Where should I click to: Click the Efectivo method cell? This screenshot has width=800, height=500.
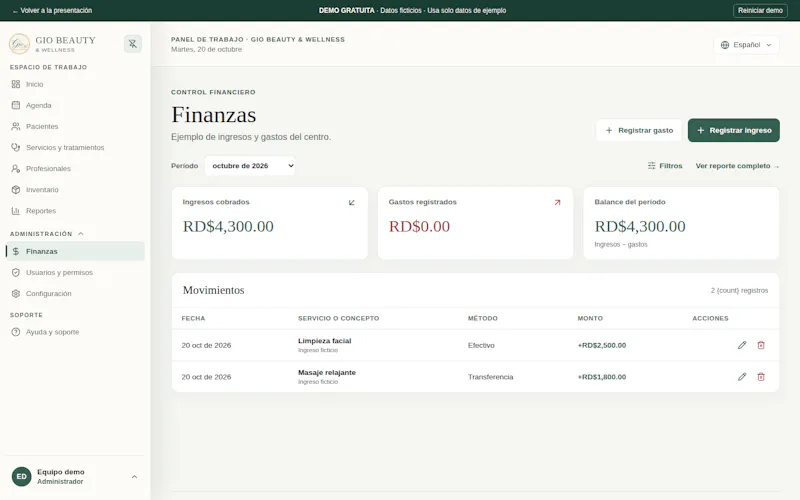[481, 345]
